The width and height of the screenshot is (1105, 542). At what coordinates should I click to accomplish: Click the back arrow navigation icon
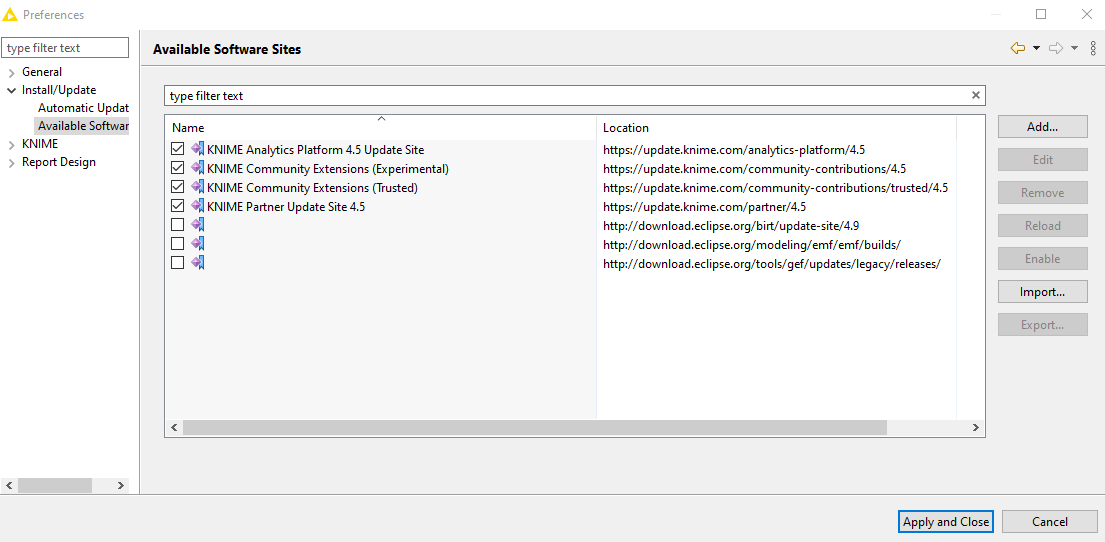click(x=1018, y=48)
